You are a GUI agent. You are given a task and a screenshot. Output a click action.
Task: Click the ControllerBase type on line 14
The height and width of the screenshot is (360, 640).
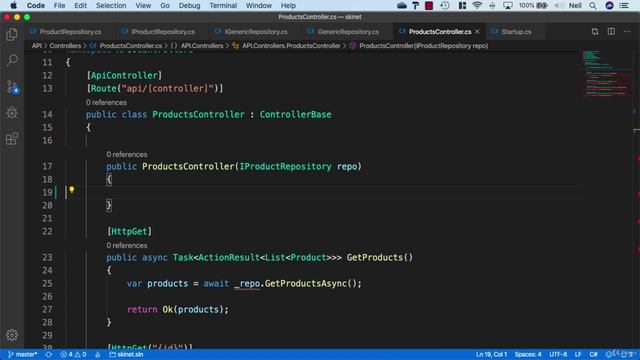(x=296, y=115)
